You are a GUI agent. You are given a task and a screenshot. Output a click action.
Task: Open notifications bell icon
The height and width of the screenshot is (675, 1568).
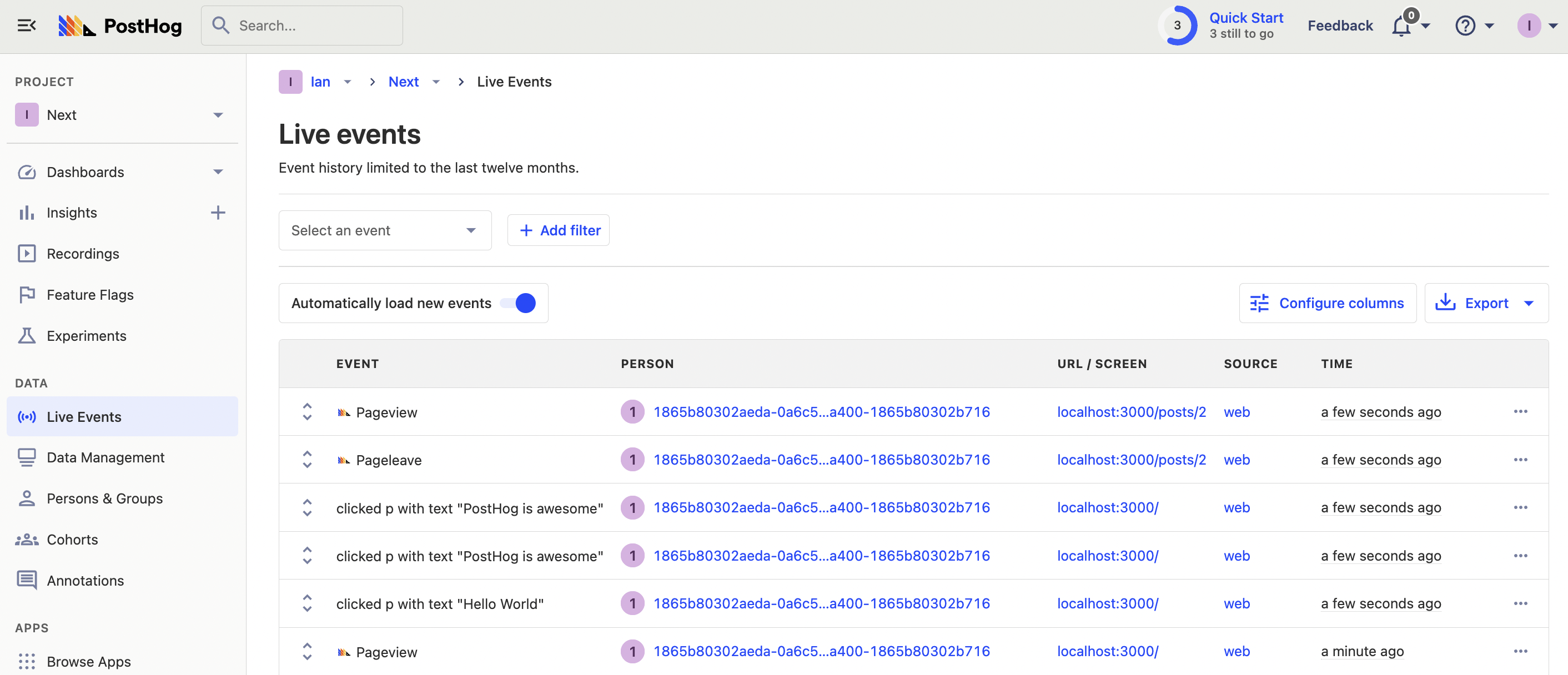(1401, 26)
